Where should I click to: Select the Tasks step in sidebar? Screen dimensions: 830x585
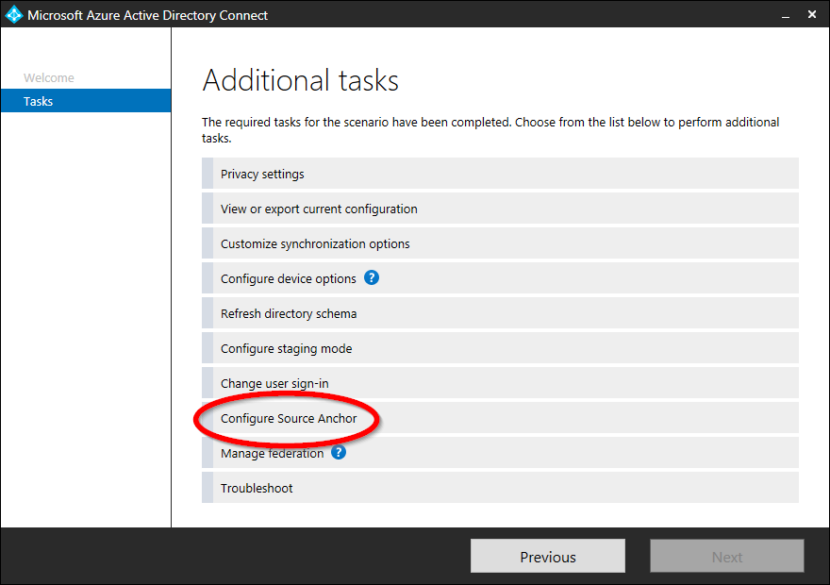pos(39,101)
